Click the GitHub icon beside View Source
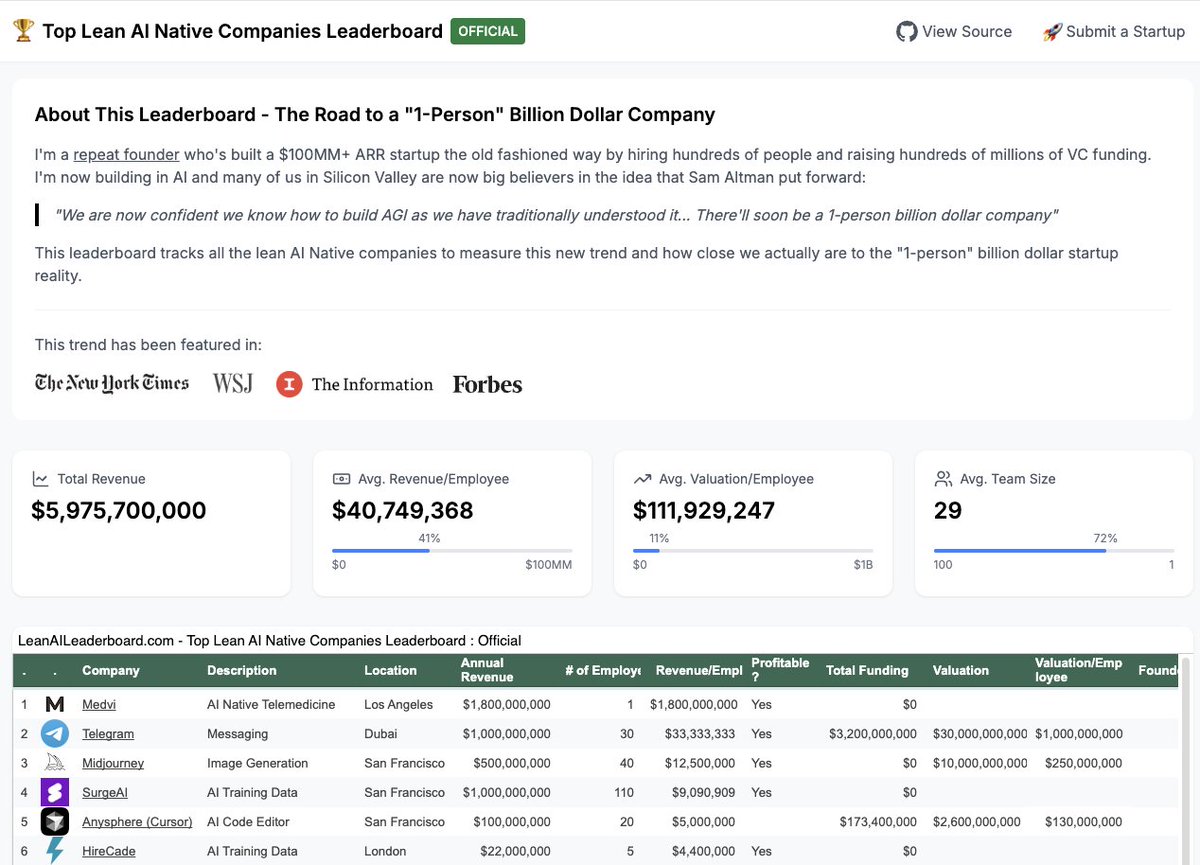The width and height of the screenshot is (1200, 865). pyautogui.click(x=906, y=32)
